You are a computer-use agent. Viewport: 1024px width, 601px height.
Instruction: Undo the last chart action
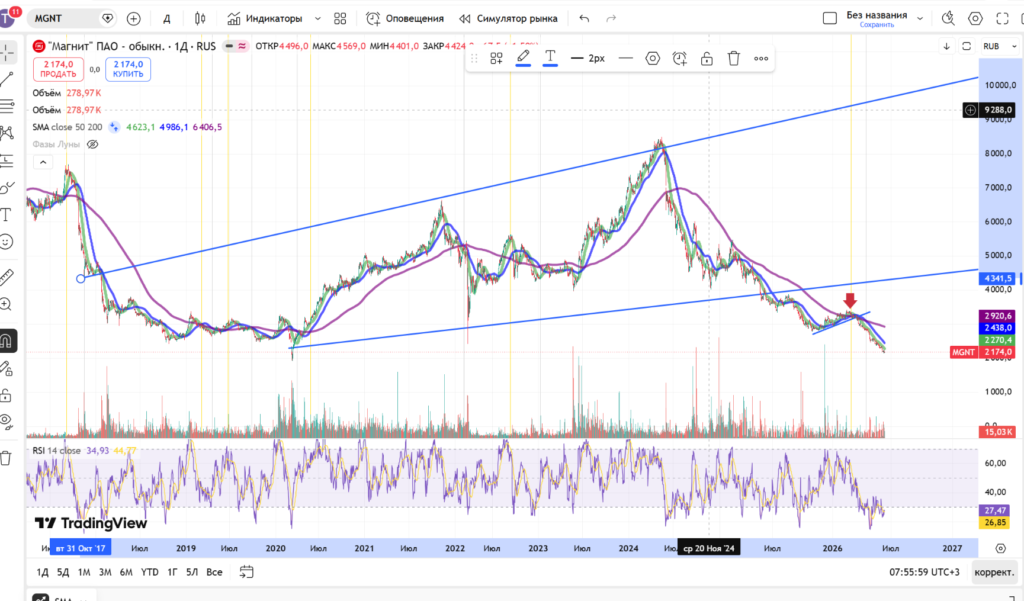584,18
